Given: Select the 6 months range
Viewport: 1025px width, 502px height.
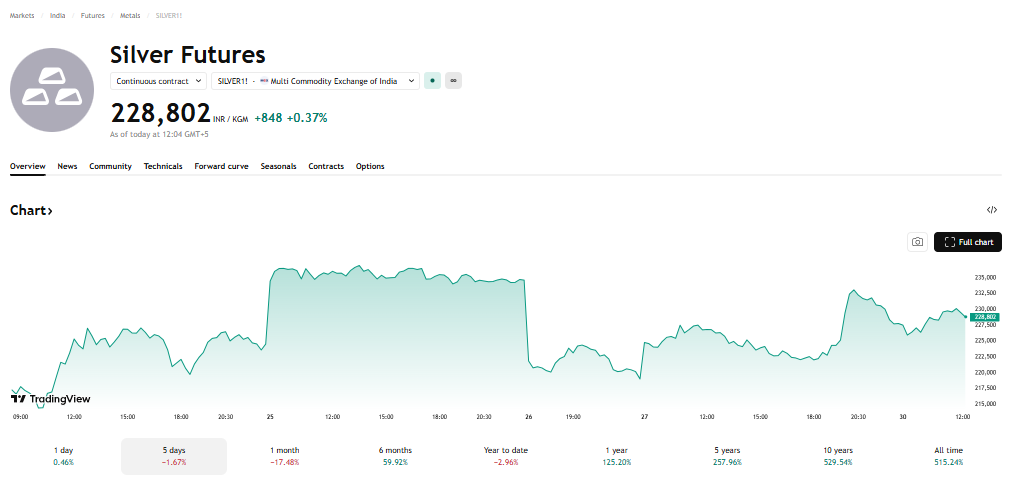Looking at the screenshot, I should click(395, 456).
